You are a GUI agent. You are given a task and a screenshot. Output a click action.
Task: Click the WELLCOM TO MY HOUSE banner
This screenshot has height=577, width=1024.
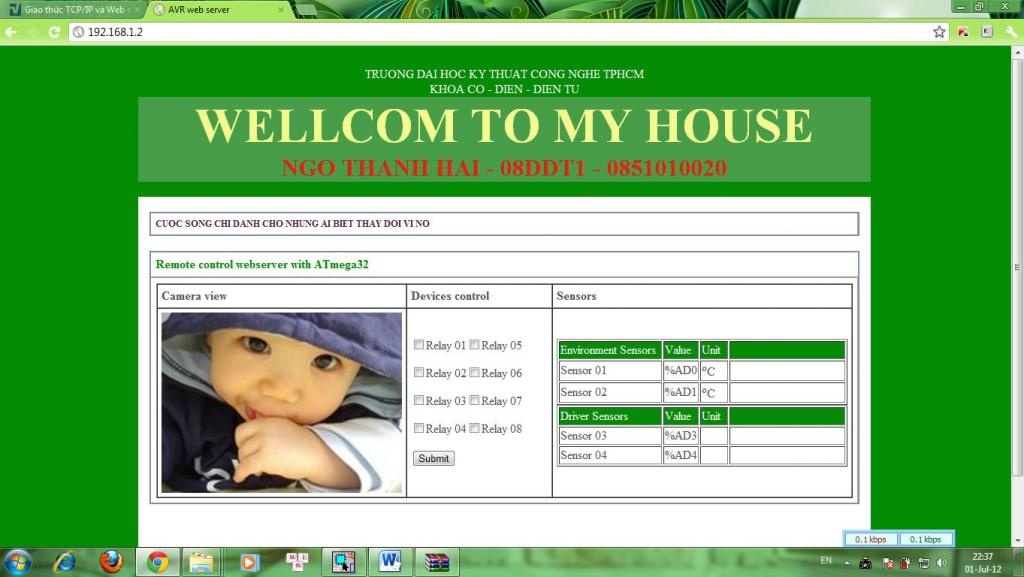point(504,125)
